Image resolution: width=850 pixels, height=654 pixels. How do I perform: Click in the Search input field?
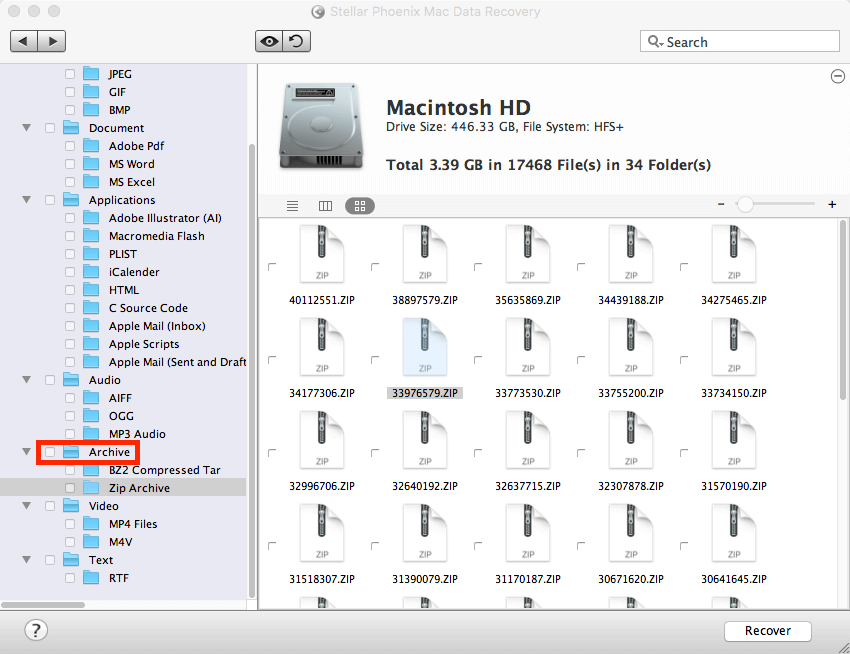739,42
